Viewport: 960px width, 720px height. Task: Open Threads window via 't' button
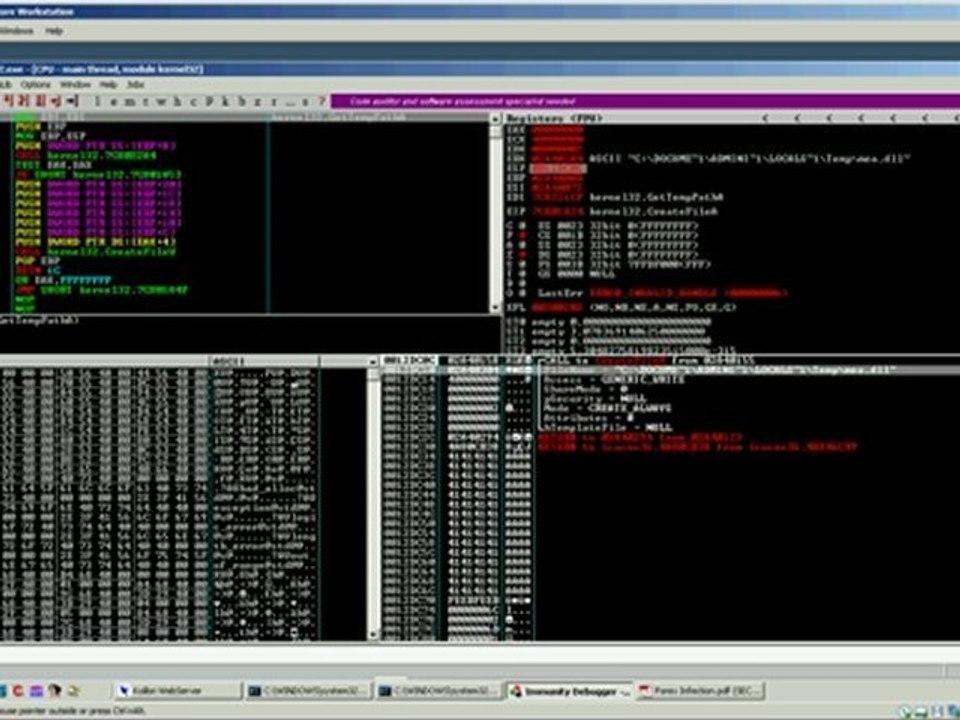click(145, 102)
